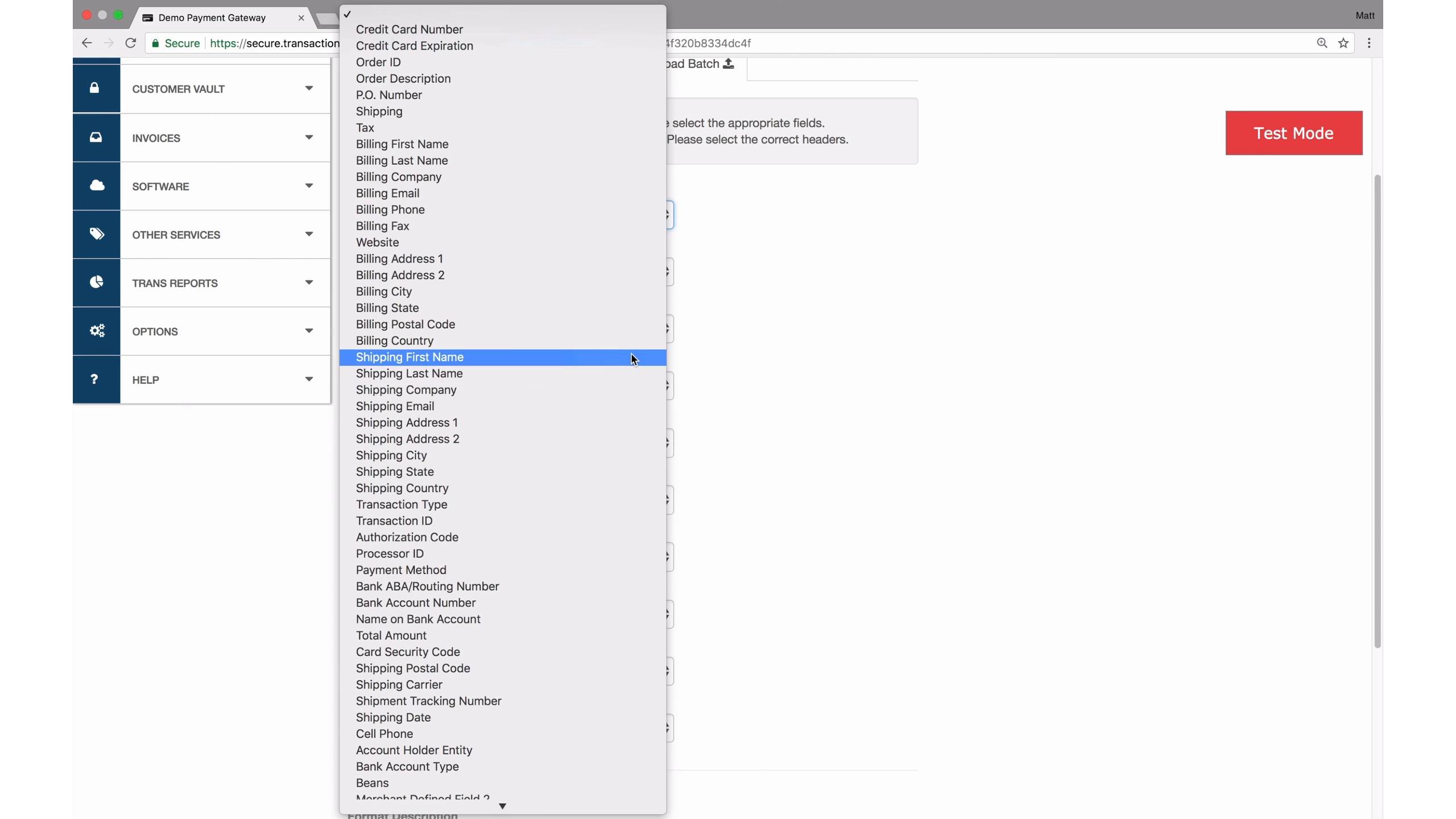
Task: Click the Other Services tags icon
Action: [97, 234]
